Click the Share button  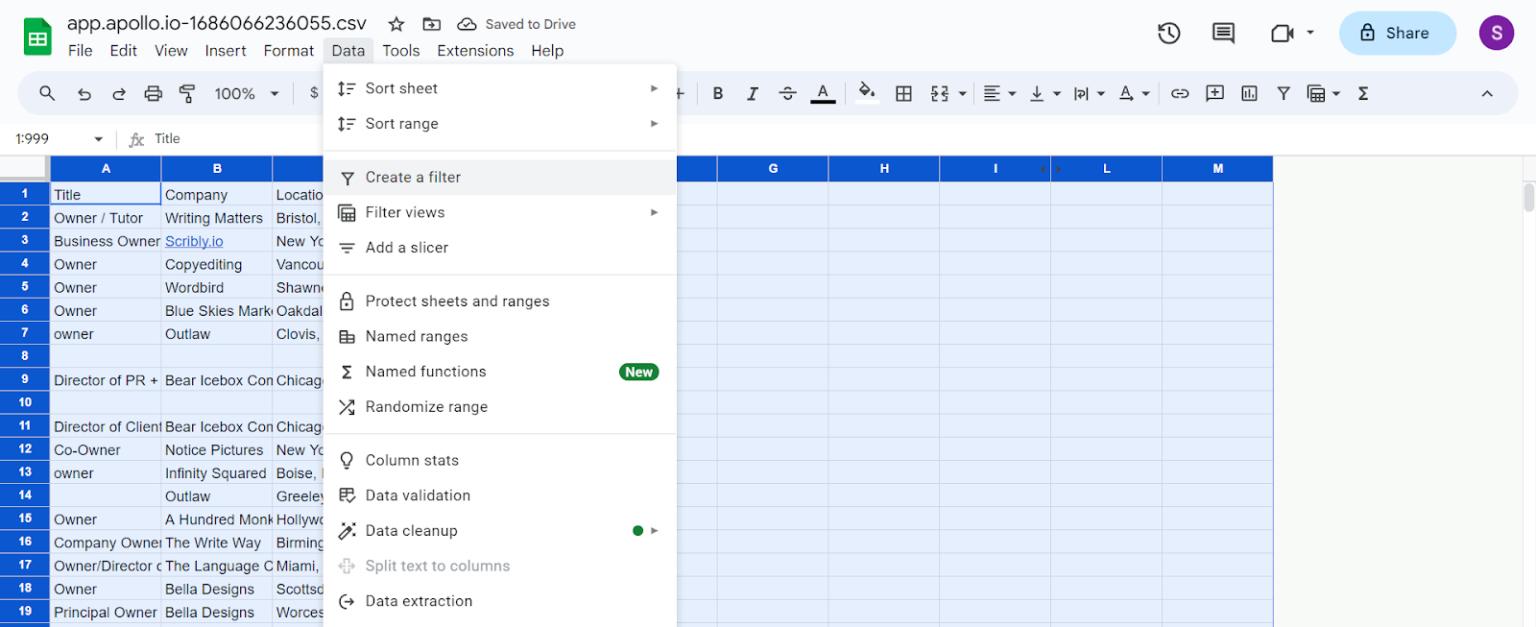point(1397,33)
